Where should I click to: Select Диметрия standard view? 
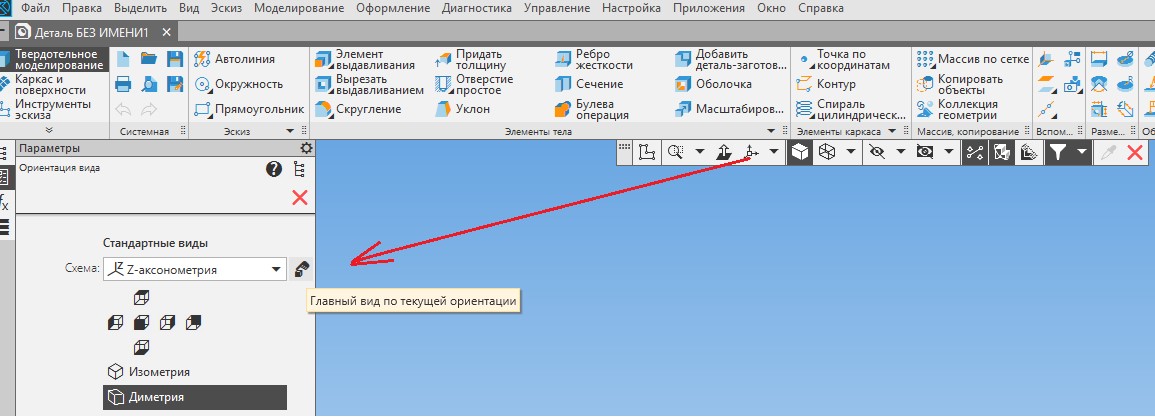click(x=194, y=397)
